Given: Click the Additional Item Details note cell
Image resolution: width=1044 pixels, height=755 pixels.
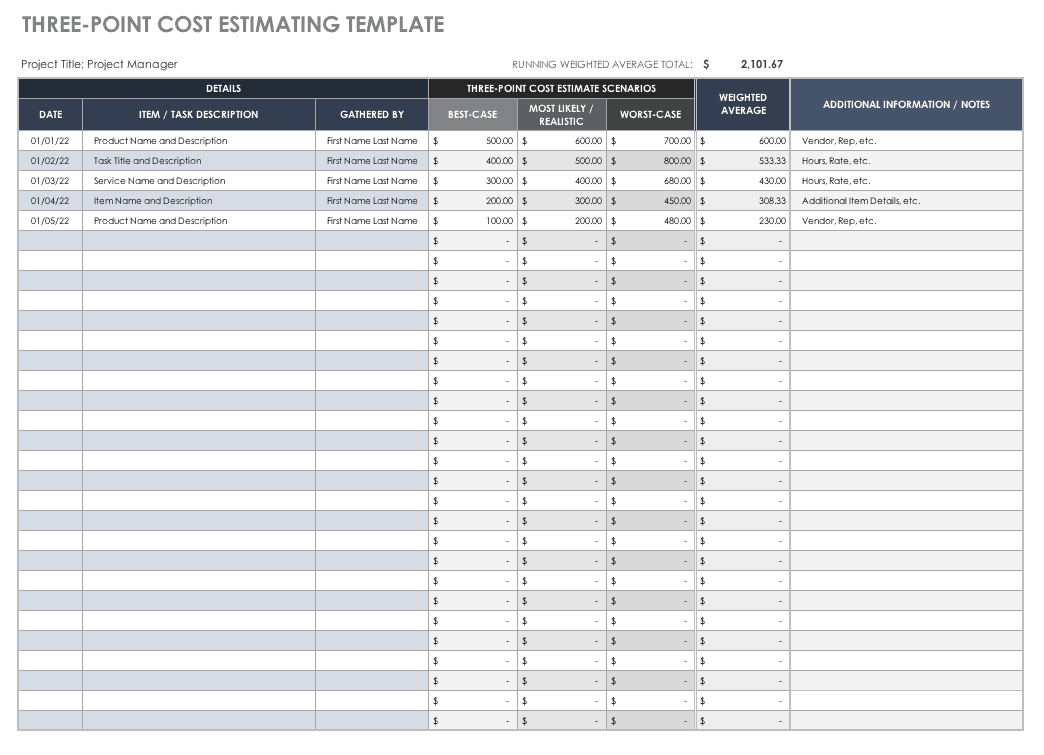Looking at the screenshot, I should pos(860,201).
